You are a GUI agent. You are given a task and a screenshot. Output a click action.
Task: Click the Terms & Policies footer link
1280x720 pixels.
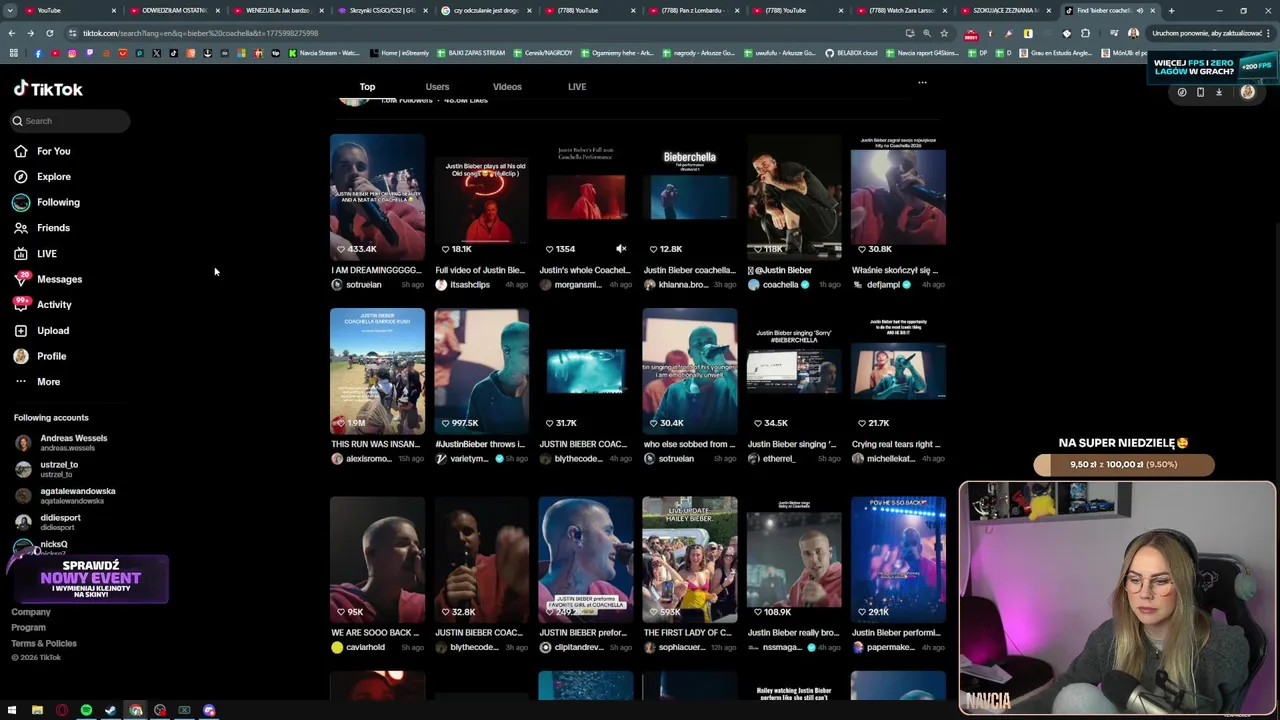coord(44,644)
